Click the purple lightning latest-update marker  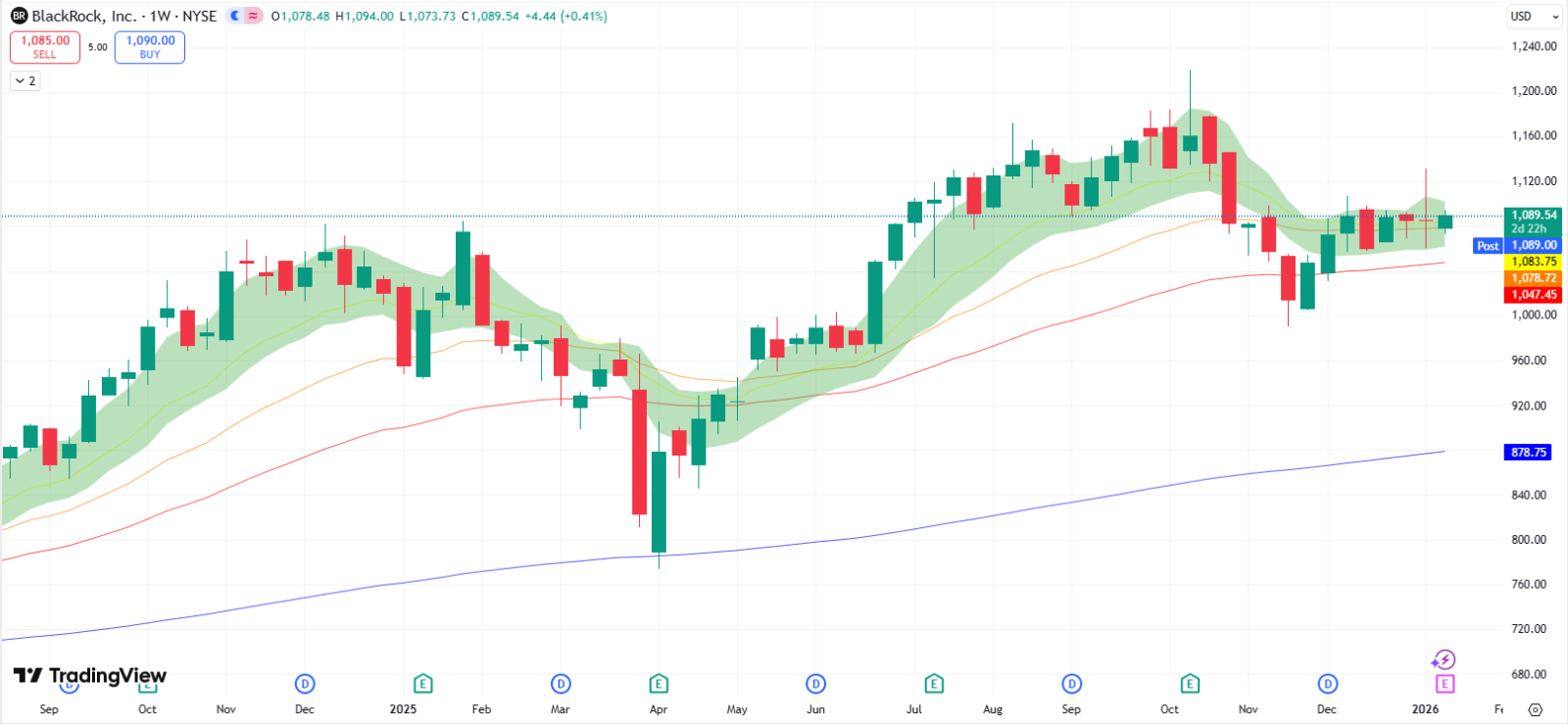[1444, 659]
